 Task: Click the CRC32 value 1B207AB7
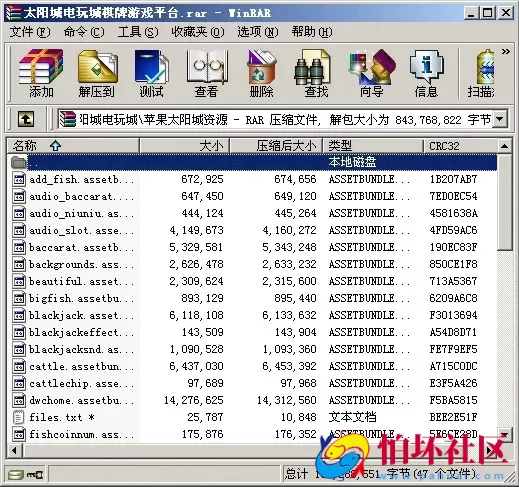tap(453, 179)
